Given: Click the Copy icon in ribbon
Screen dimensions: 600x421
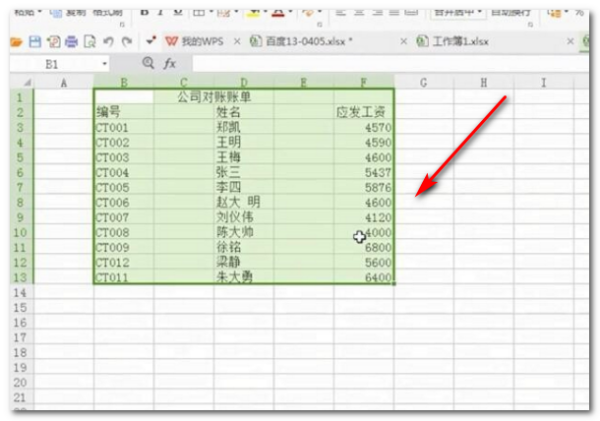Looking at the screenshot, I should click(56, 13).
